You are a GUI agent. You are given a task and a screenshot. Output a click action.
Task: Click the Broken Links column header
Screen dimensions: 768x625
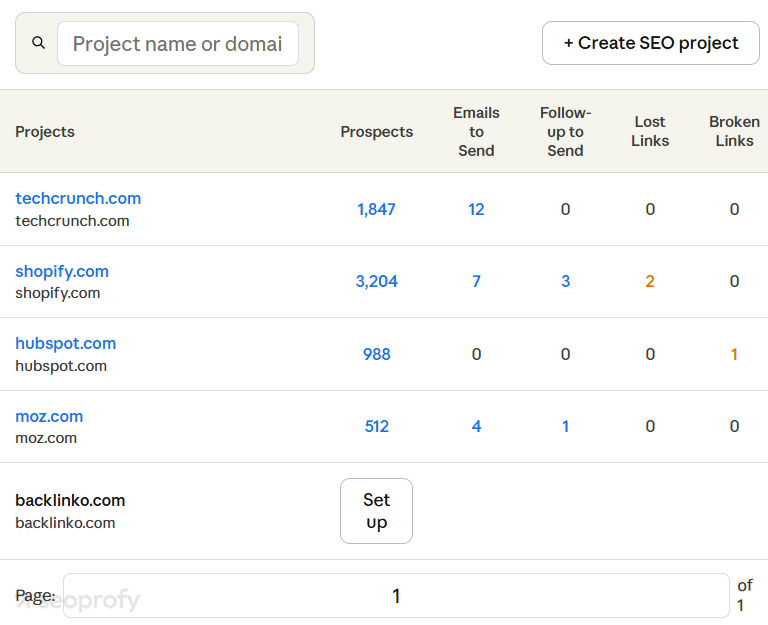coord(734,131)
